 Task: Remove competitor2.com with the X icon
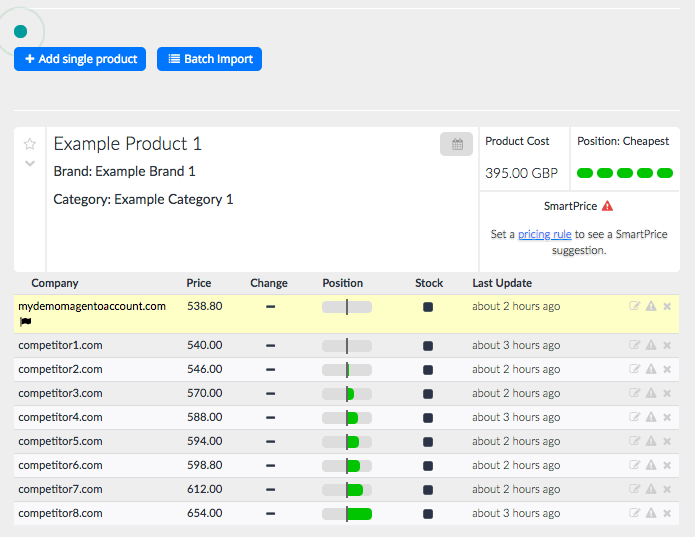point(667,370)
